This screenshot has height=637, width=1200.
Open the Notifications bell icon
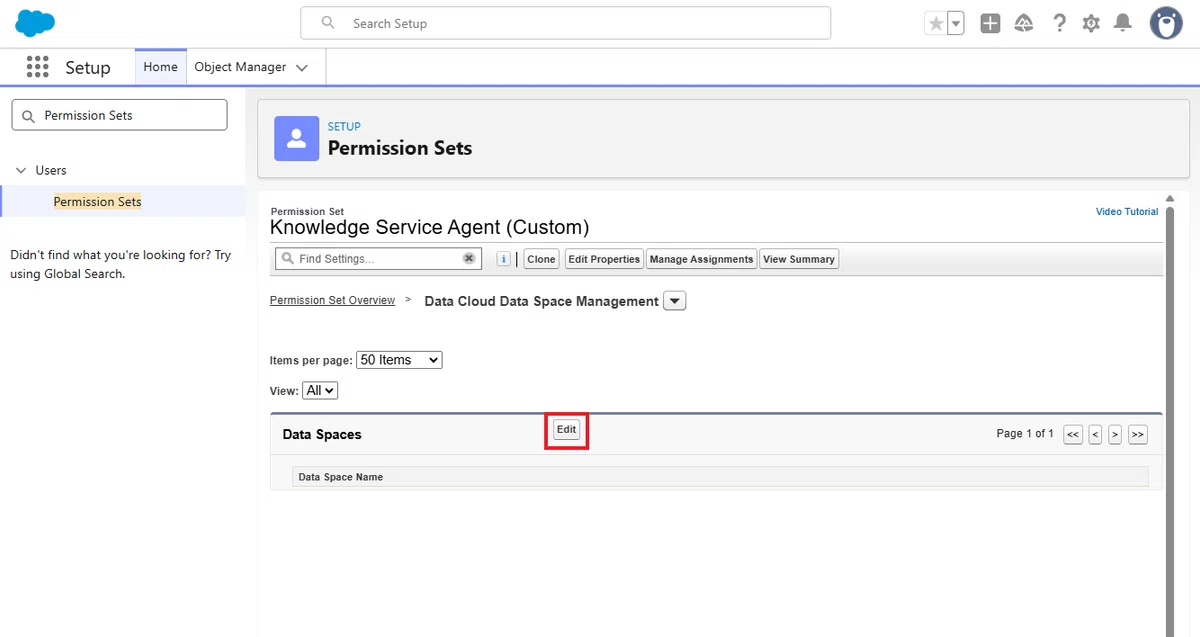pyautogui.click(x=1123, y=24)
